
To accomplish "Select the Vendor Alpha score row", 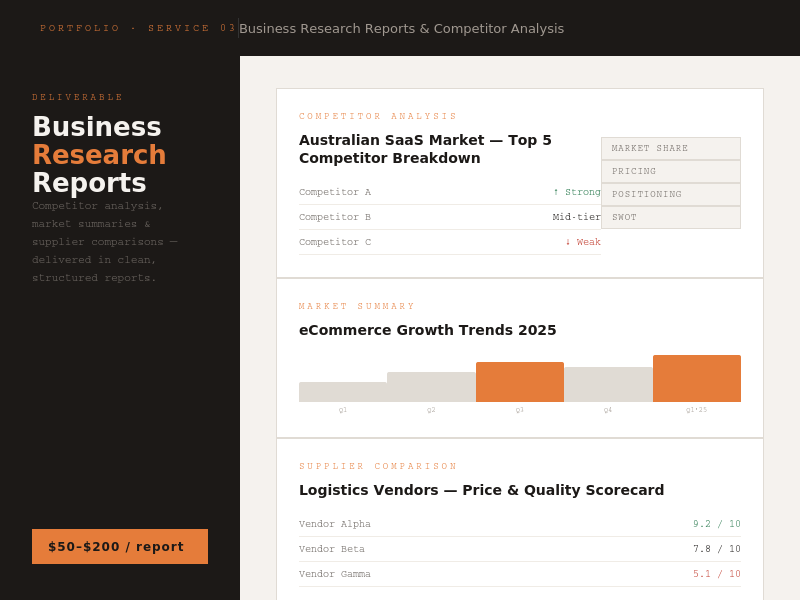I will [x=520, y=524].
